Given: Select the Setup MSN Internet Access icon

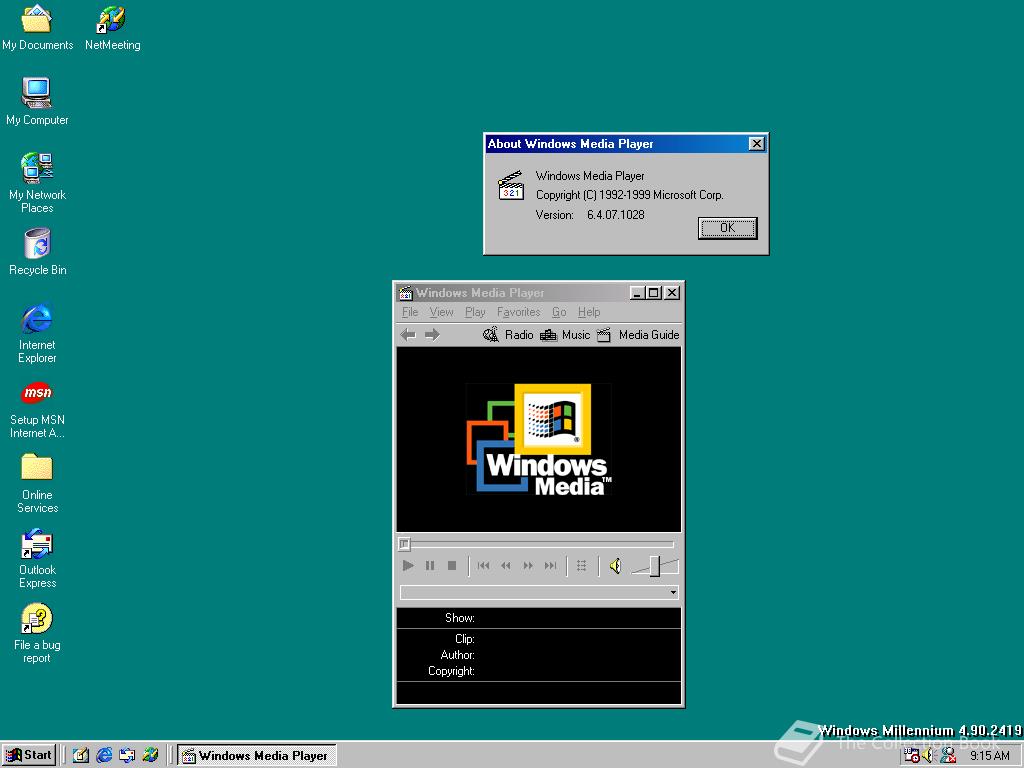Looking at the screenshot, I should point(37,410).
